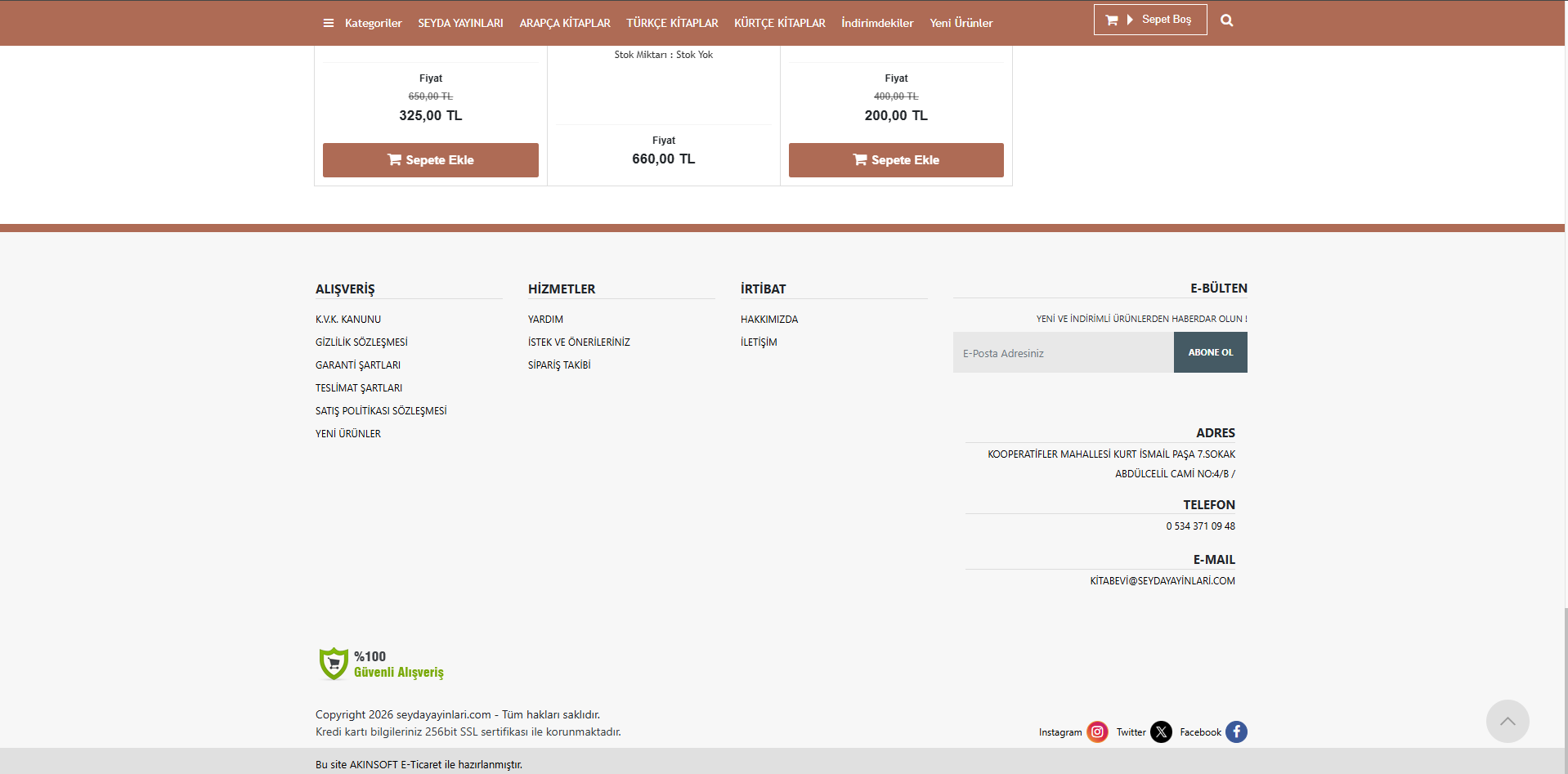The image size is (1568, 774).
Task: Click the hamburger Kategoriler menu icon
Action: coord(329,23)
